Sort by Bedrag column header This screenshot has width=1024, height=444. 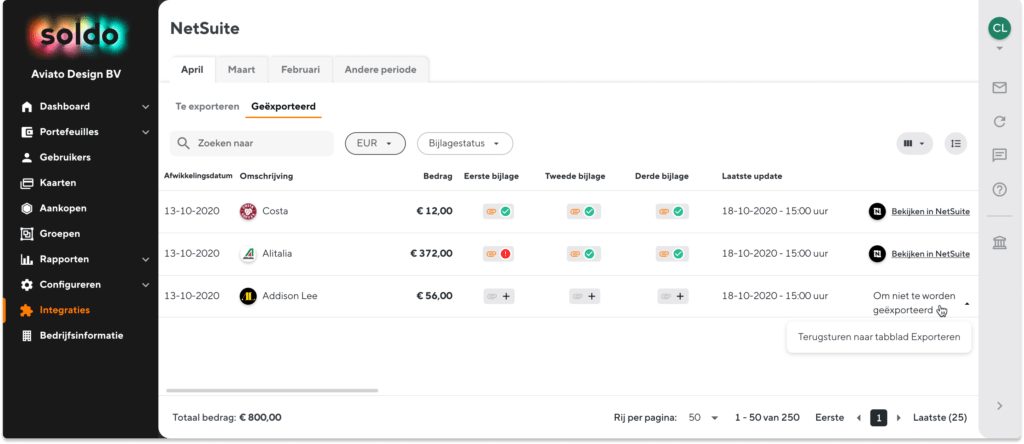437,176
